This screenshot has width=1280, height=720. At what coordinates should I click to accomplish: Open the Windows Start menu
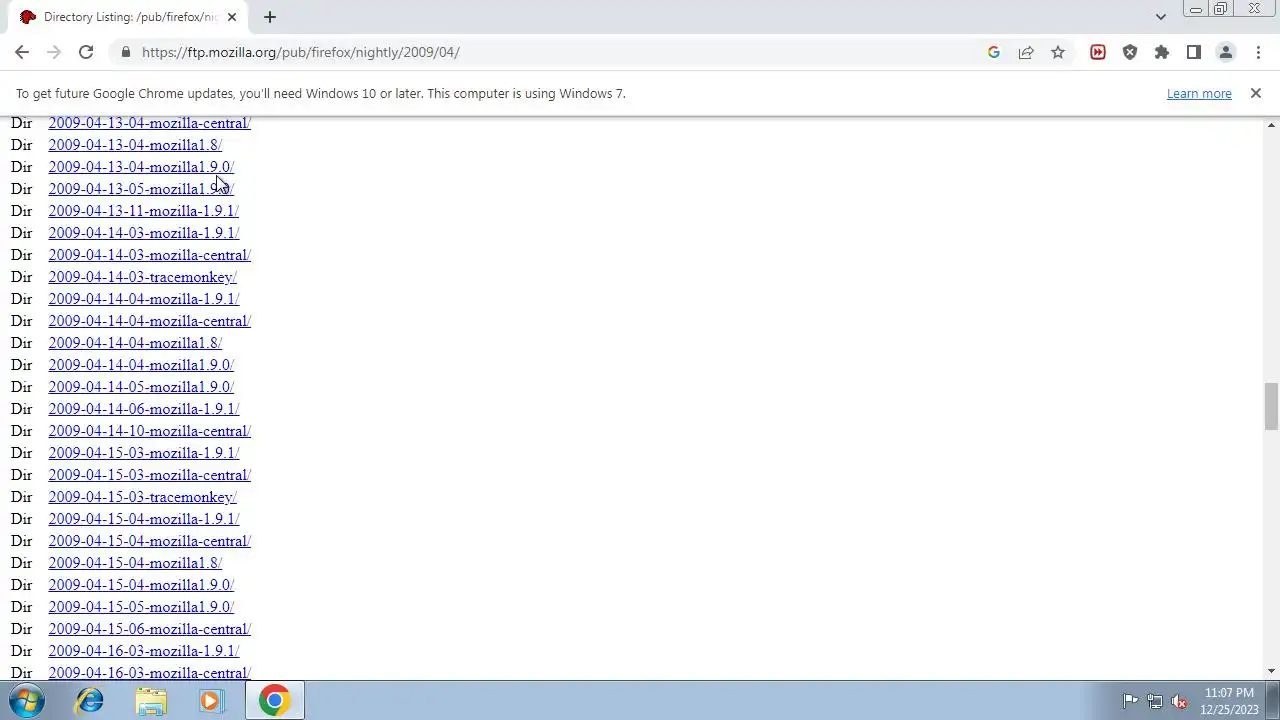27,701
